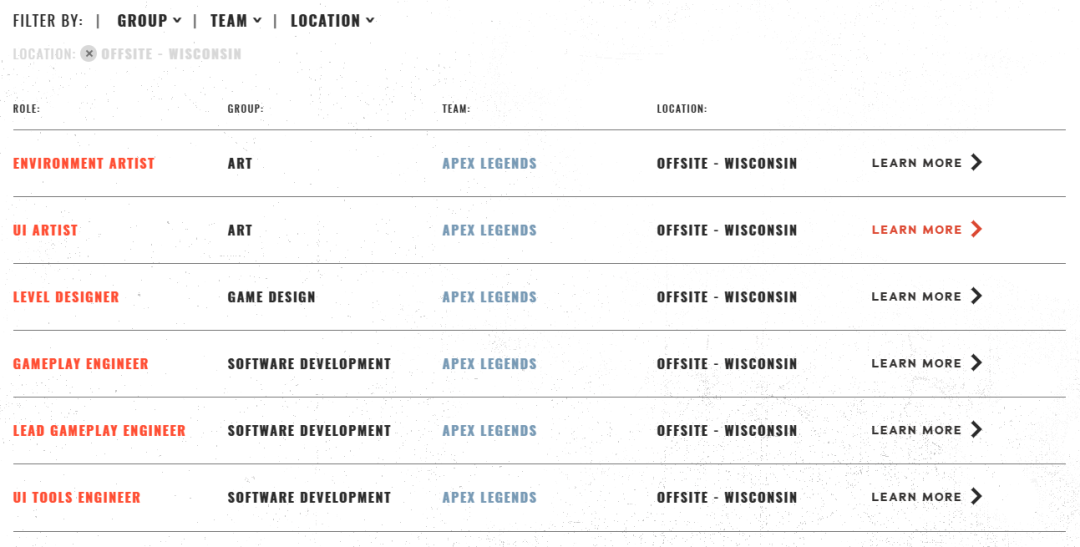Click Apex Legends team in Environment Artist row
The height and width of the screenshot is (547, 1080).
click(x=489, y=163)
